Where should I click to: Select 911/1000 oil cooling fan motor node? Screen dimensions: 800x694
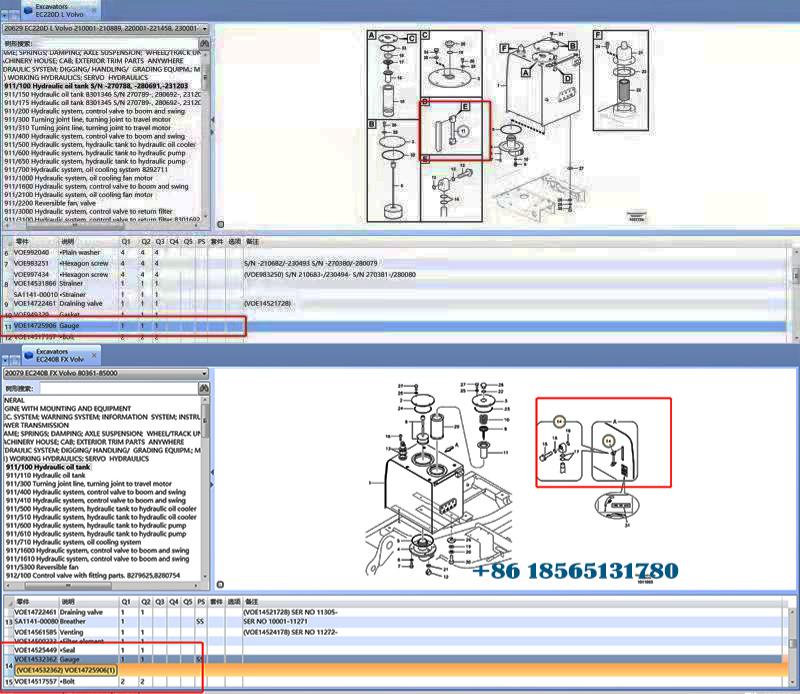[79, 178]
